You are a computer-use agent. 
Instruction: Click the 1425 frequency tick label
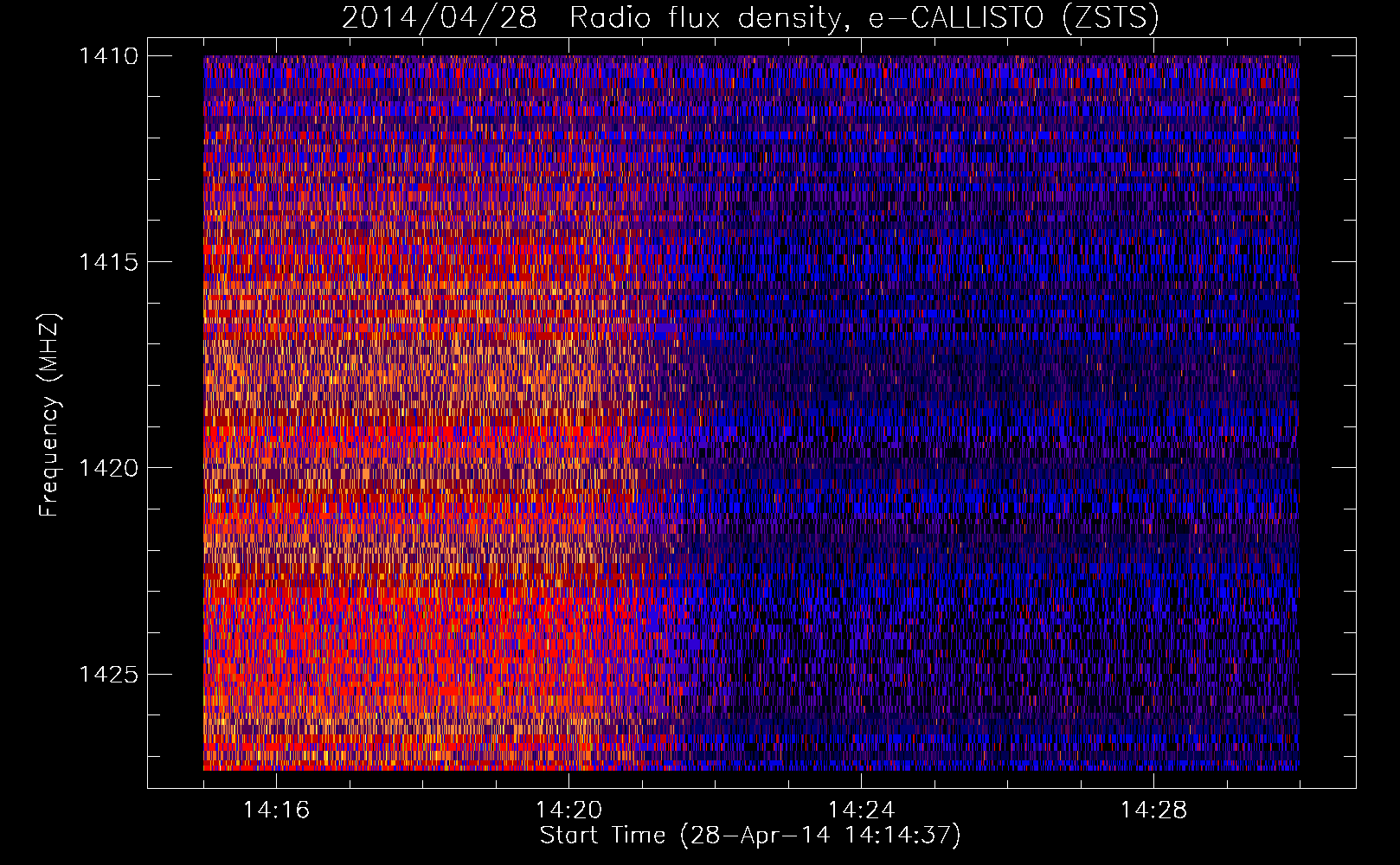coord(108,674)
